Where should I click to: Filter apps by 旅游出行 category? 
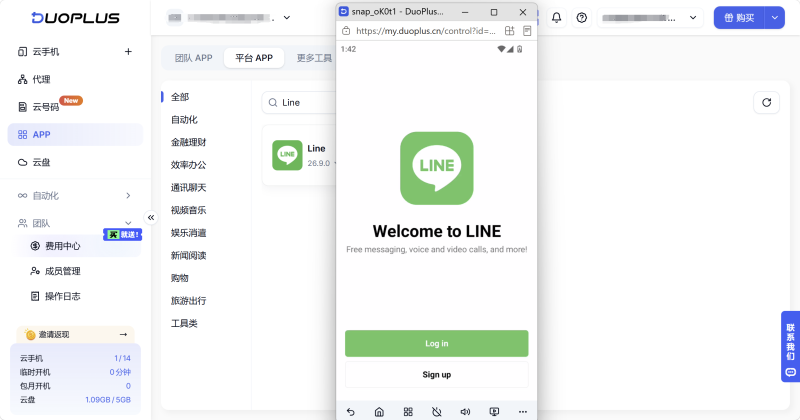tap(188, 301)
